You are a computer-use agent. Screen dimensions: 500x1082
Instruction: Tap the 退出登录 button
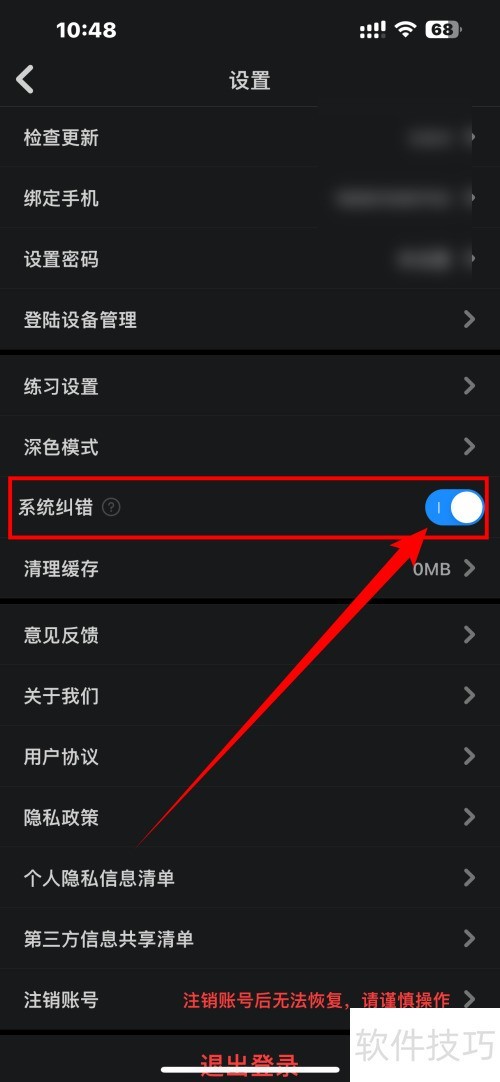(x=250, y=1065)
